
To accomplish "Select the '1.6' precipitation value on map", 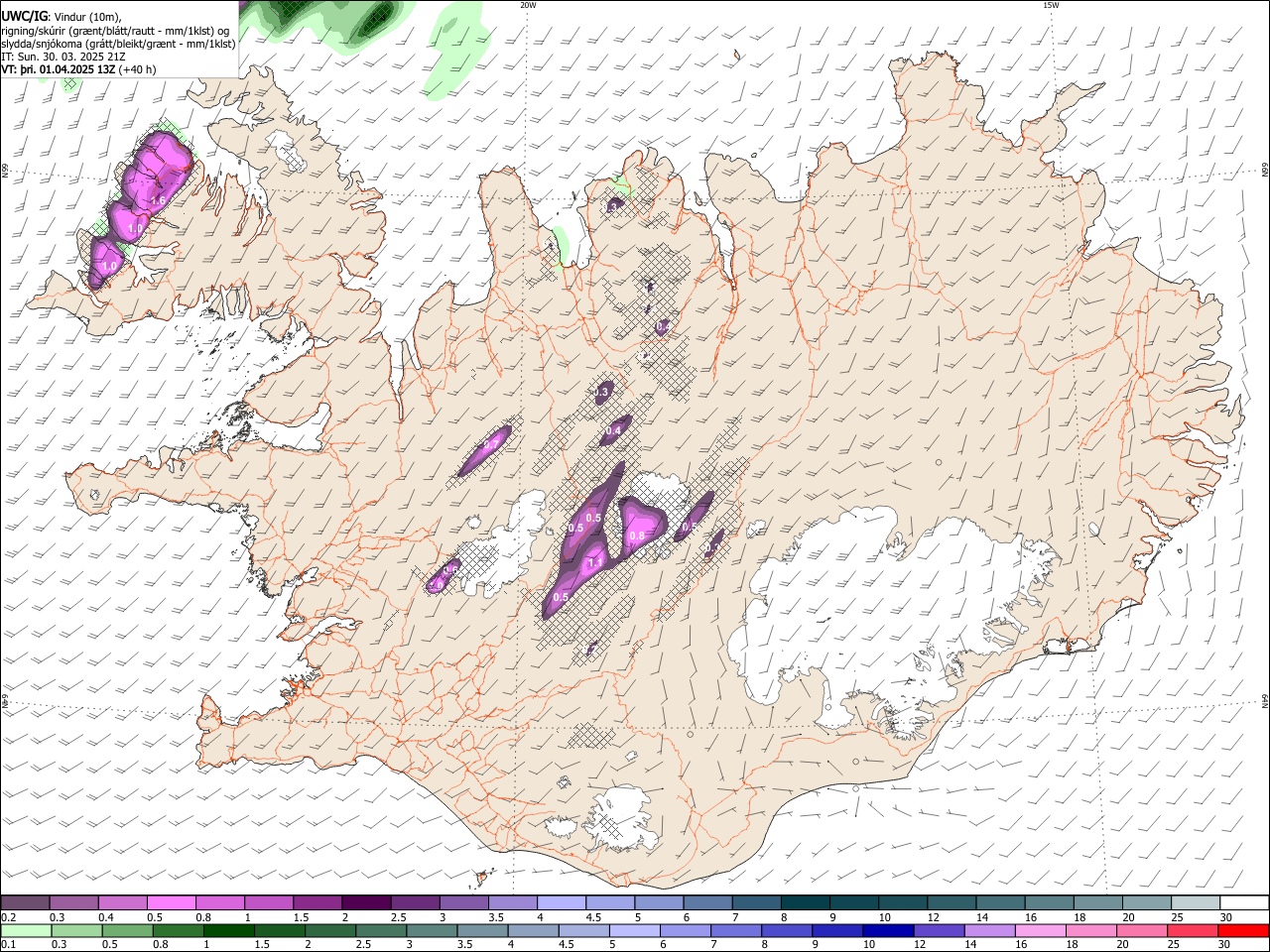I will pyautogui.click(x=157, y=200).
